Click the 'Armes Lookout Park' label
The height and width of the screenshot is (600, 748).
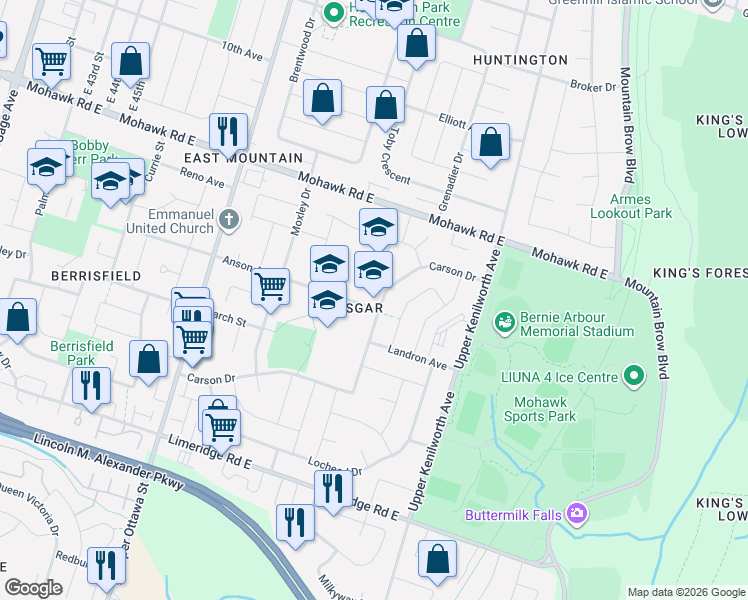pyautogui.click(x=631, y=206)
